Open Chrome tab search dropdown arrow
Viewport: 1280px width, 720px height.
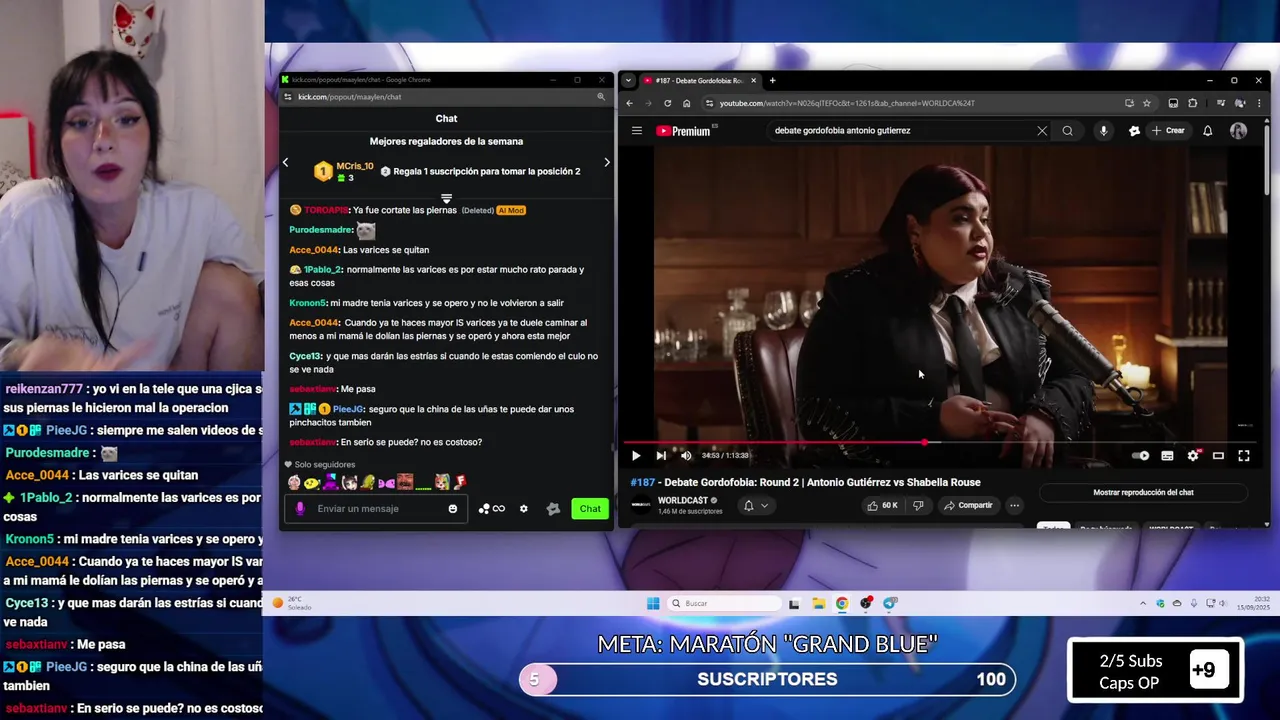628,81
